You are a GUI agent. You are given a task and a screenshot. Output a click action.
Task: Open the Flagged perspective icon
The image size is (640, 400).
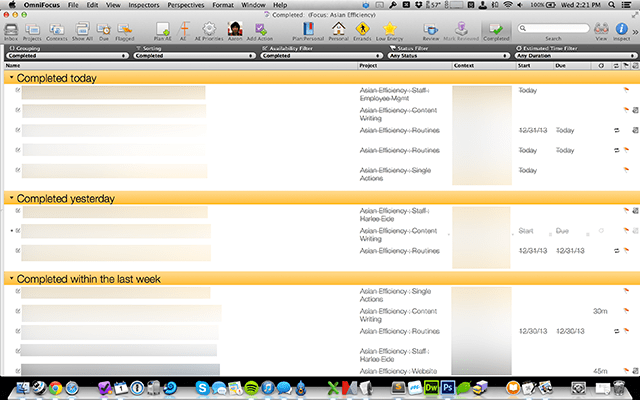124,31
